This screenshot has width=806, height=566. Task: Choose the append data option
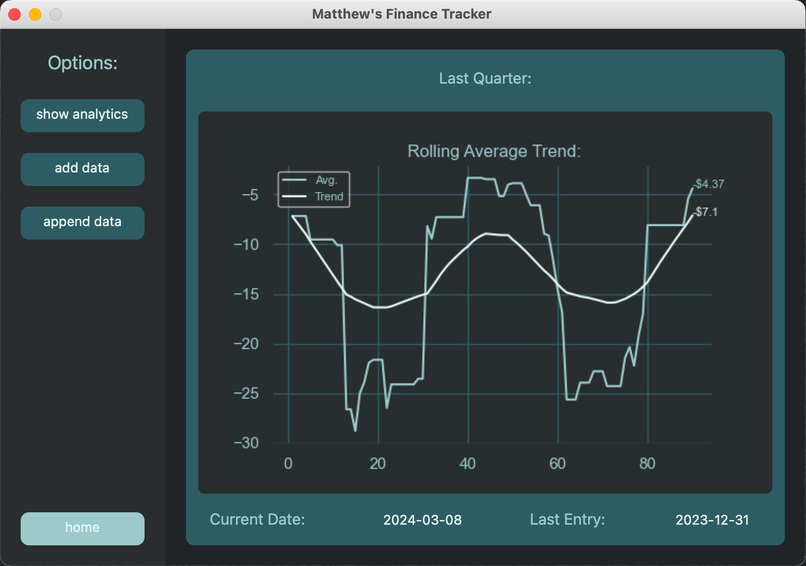click(82, 223)
